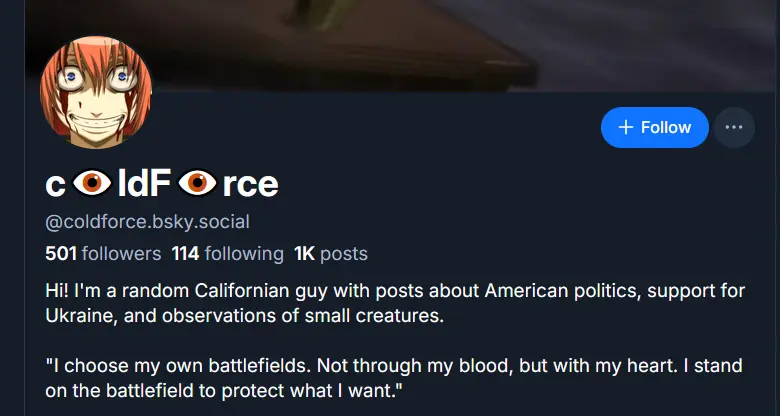Image resolution: width=780 pixels, height=416 pixels.
Task: Click the second eye emoji in name
Action: [198, 183]
